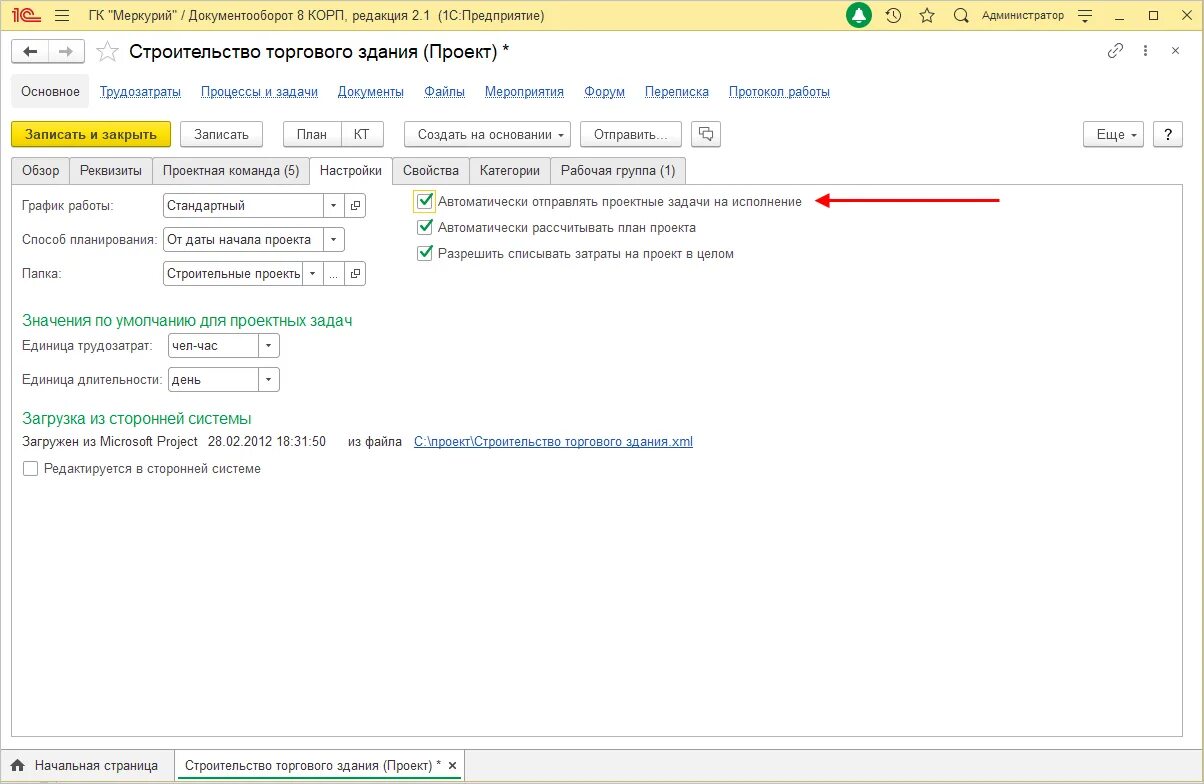Uncheck Автоматически рассчитывать план проекта

[425, 227]
